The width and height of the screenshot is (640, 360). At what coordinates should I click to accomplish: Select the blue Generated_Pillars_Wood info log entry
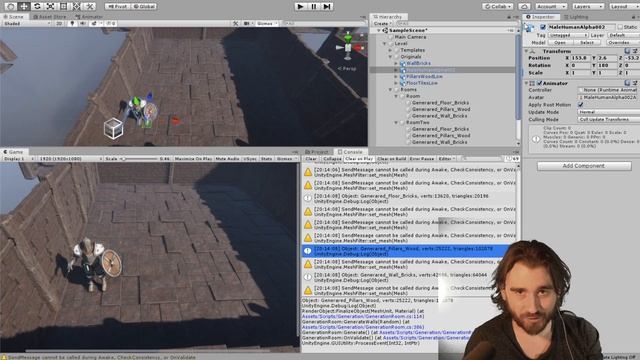(409, 251)
